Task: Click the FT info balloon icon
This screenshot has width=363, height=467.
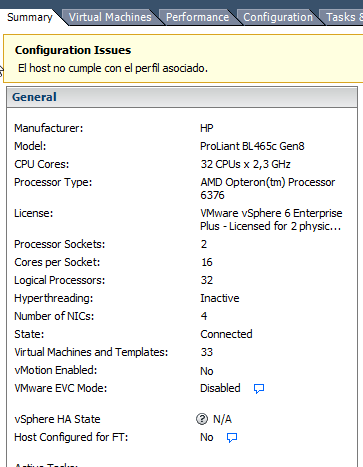Action: point(232,438)
